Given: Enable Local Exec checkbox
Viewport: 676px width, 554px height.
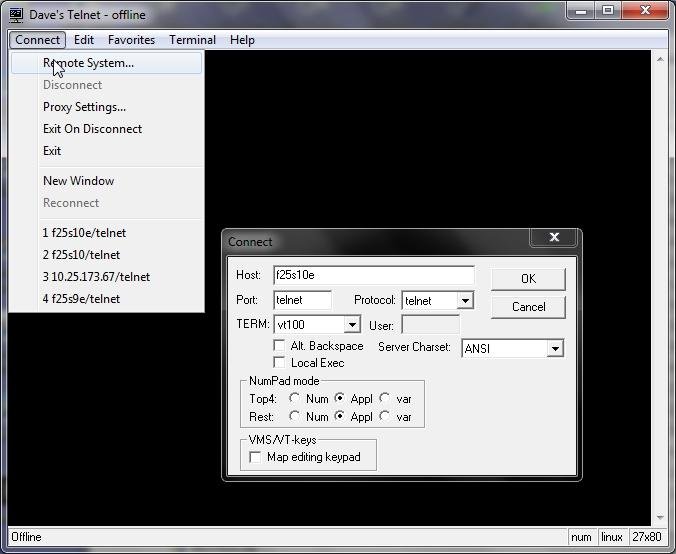Looking at the screenshot, I should [279, 363].
